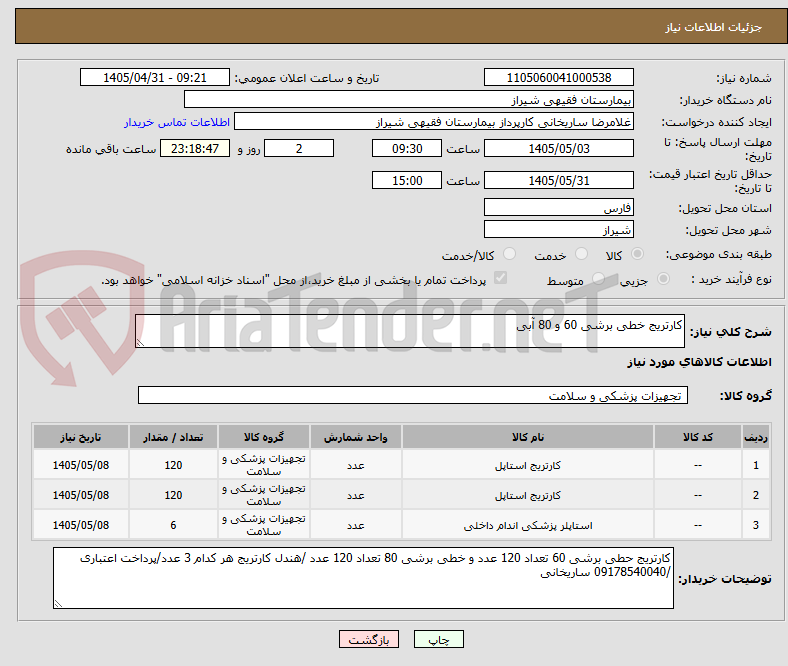
Task: Click the اطلاعات کالاهای مورد نیاز heading
Action: tap(699, 362)
